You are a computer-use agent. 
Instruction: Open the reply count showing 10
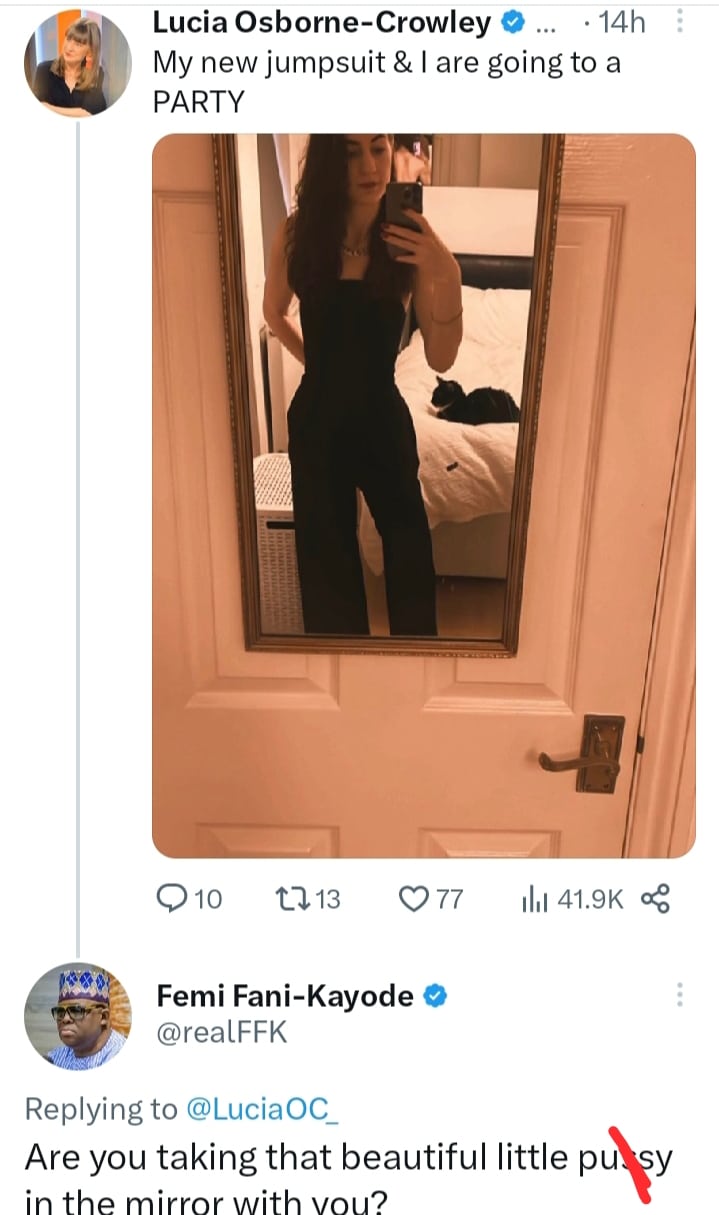pyautogui.click(x=207, y=899)
